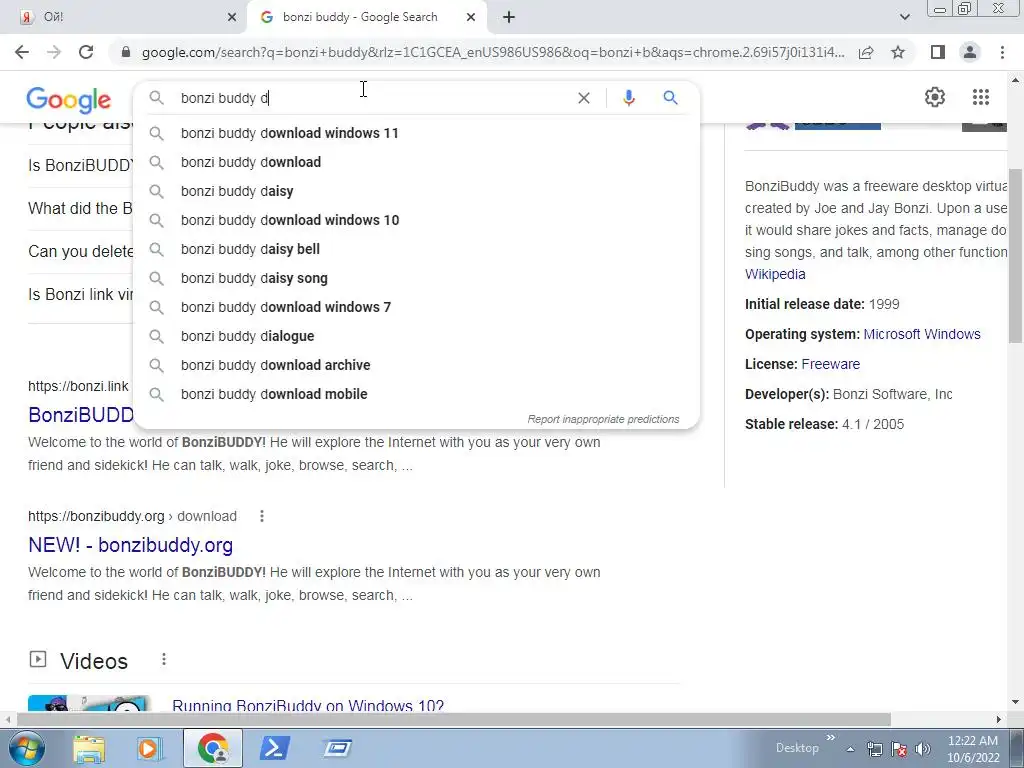Click the taskbar clock showing 12:22 AM
Screen dimensions: 1024x768
point(973,748)
